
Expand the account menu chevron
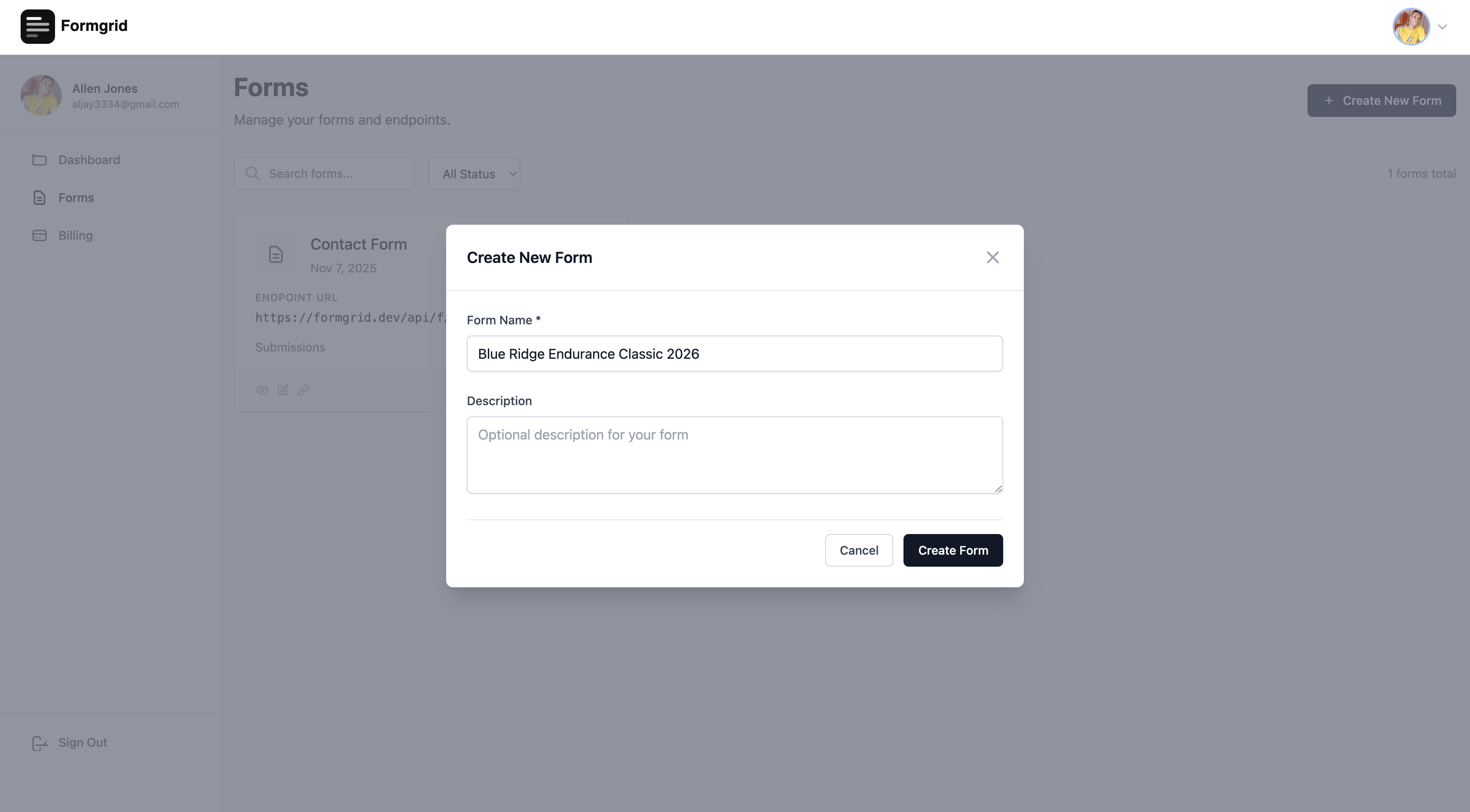coord(1442,27)
